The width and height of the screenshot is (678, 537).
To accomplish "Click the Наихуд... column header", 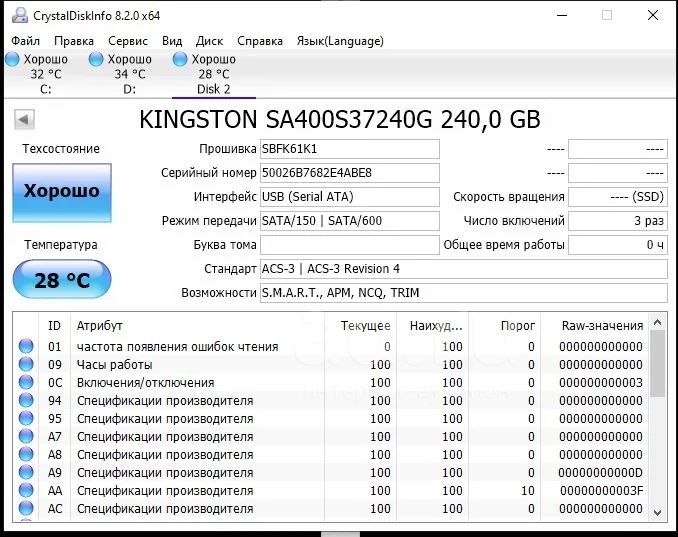I will click(x=432, y=326).
